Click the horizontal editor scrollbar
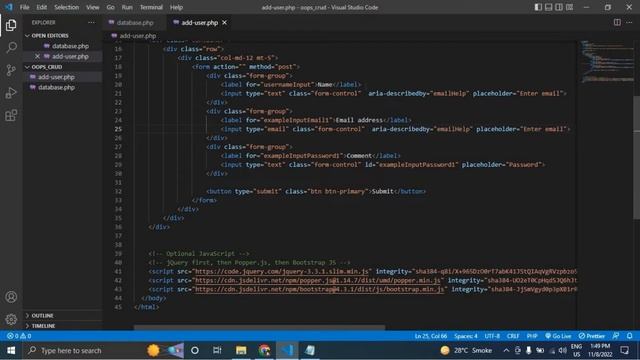640x360 pixels. pos(259,327)
